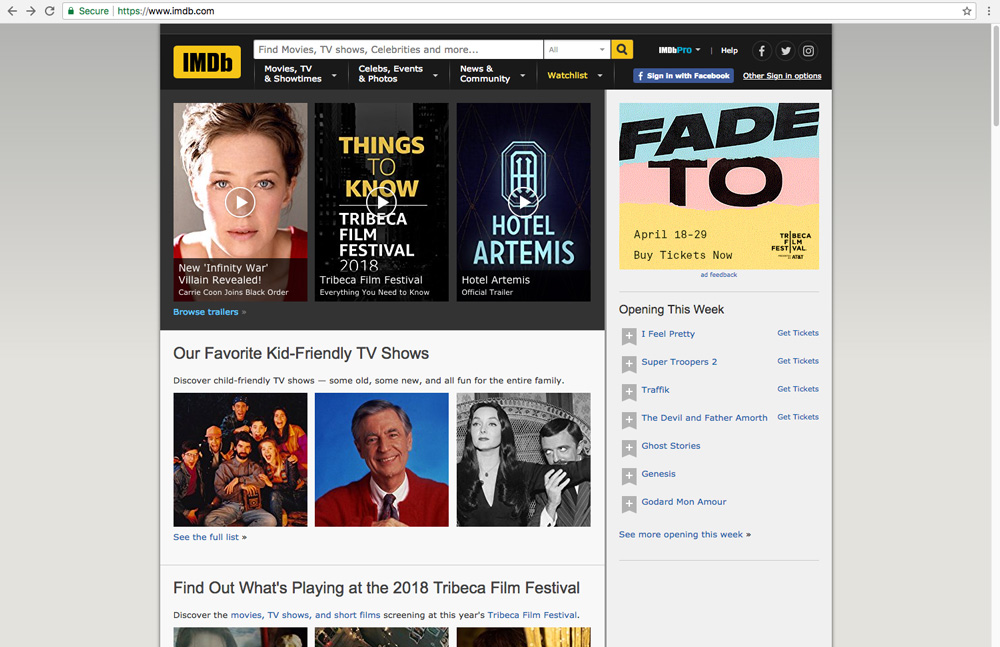Image resolution: width=1000 pixels, height=647 pixels.
Task: Click the secure padlock icon
Action: (x=71, y=11)
